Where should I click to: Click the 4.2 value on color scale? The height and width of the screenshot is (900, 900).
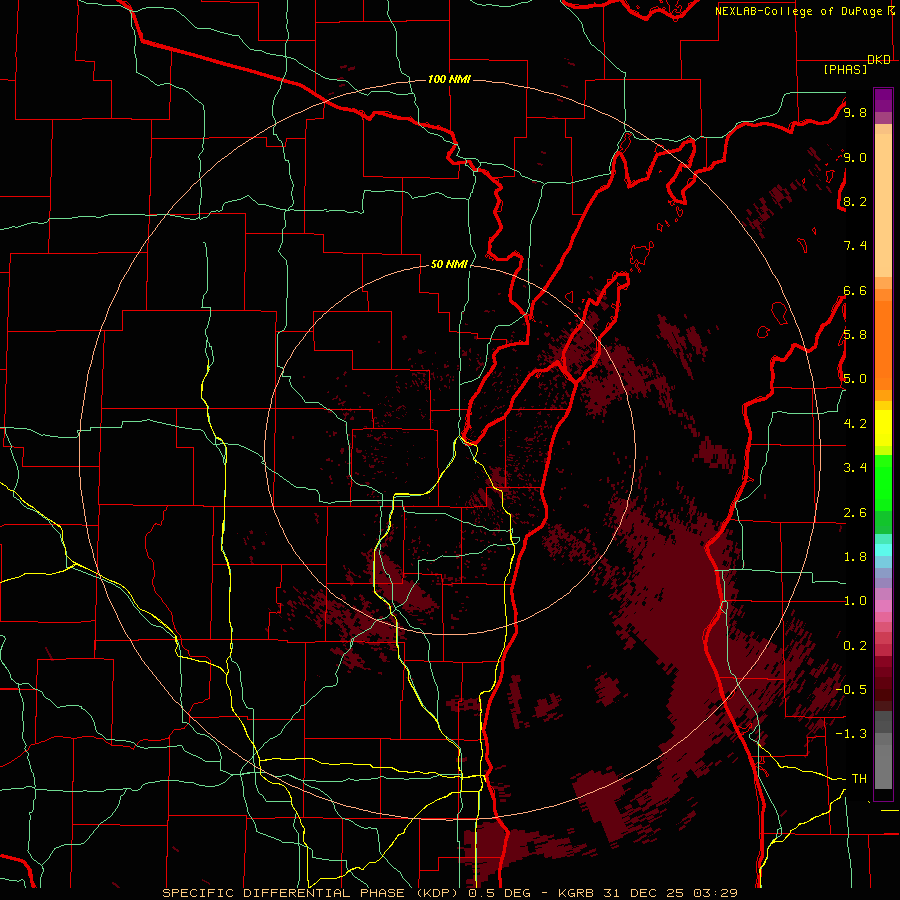coord(855,424)
